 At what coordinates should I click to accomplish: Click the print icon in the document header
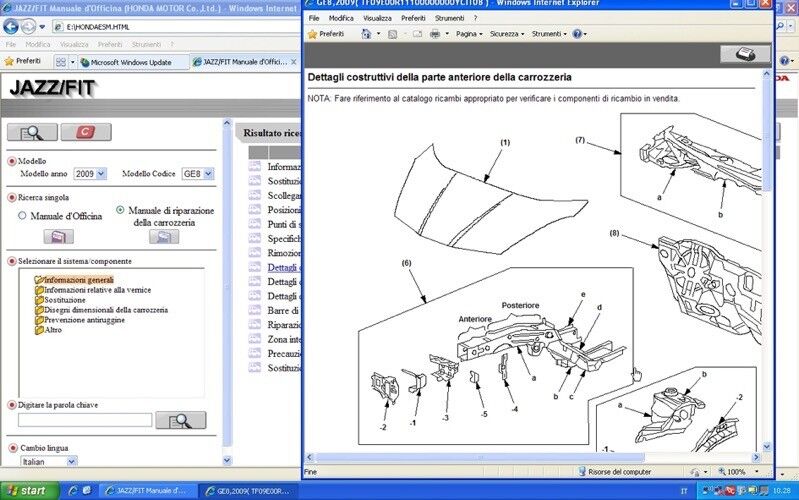click(x=745, y=55)
